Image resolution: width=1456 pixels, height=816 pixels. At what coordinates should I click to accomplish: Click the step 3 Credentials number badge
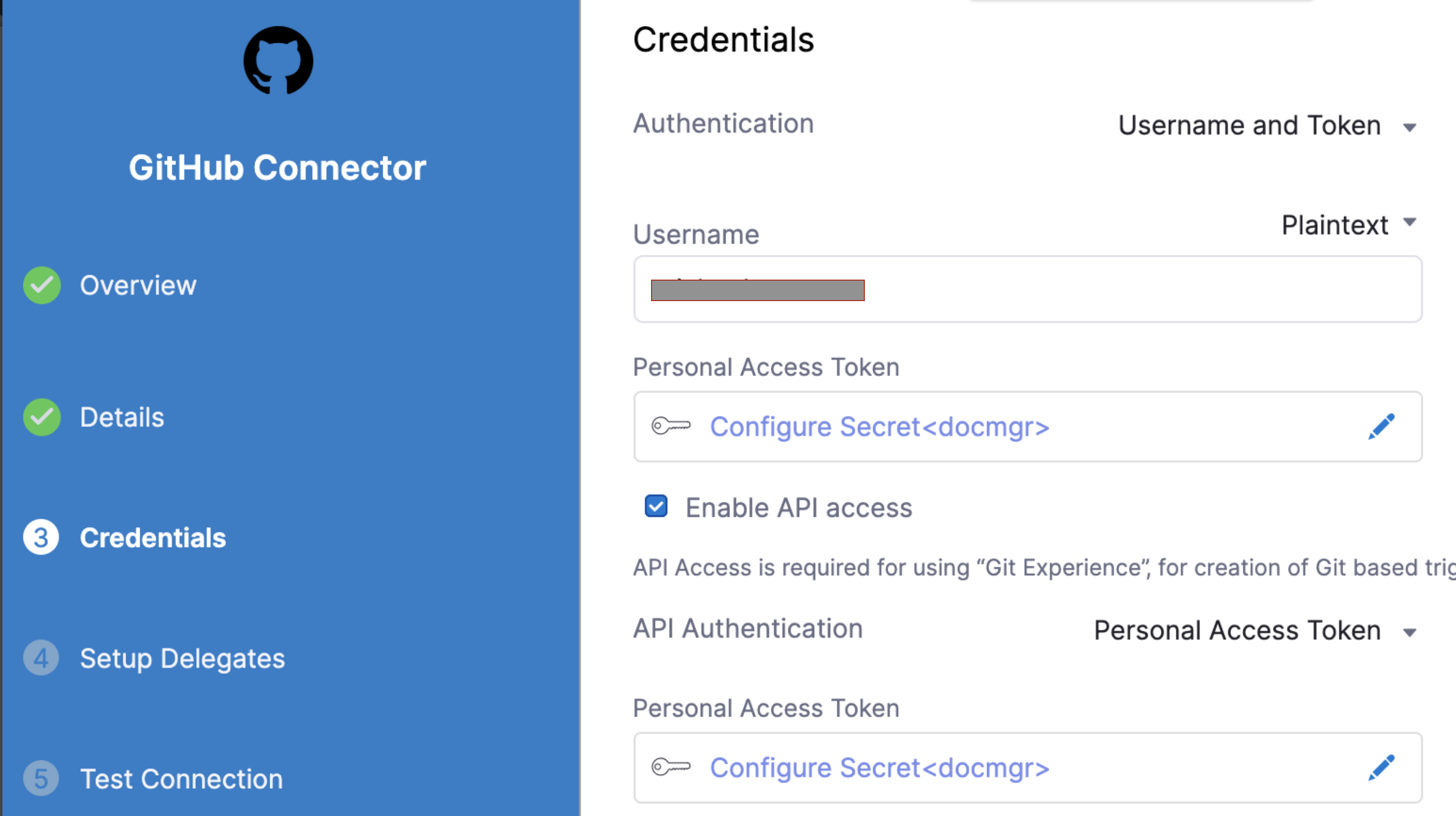[41, 537]
